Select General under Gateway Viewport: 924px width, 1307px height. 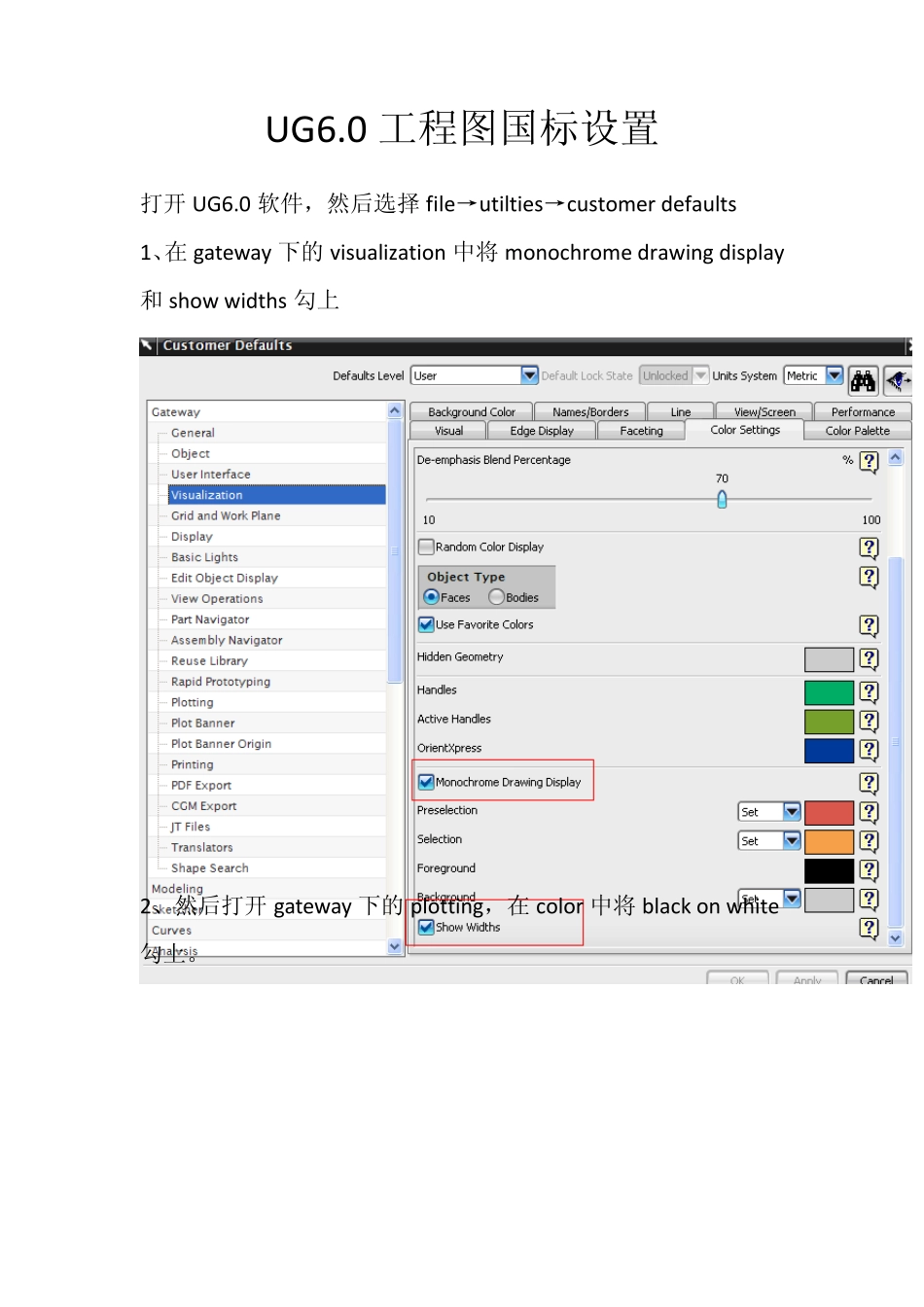click(193, 433)
